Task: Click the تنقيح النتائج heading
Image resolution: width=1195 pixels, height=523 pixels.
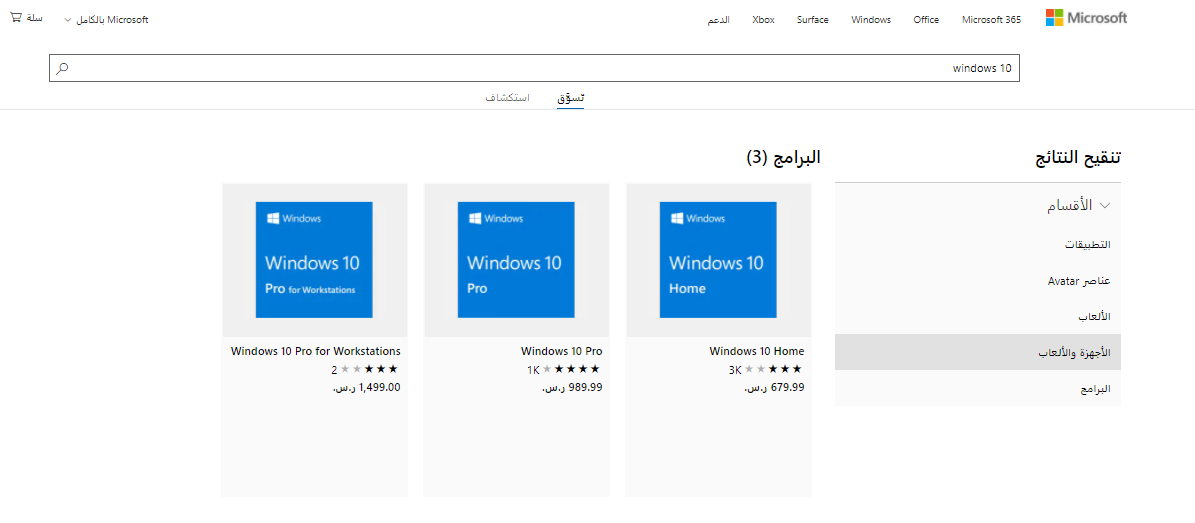Action: click(1078, 158)
